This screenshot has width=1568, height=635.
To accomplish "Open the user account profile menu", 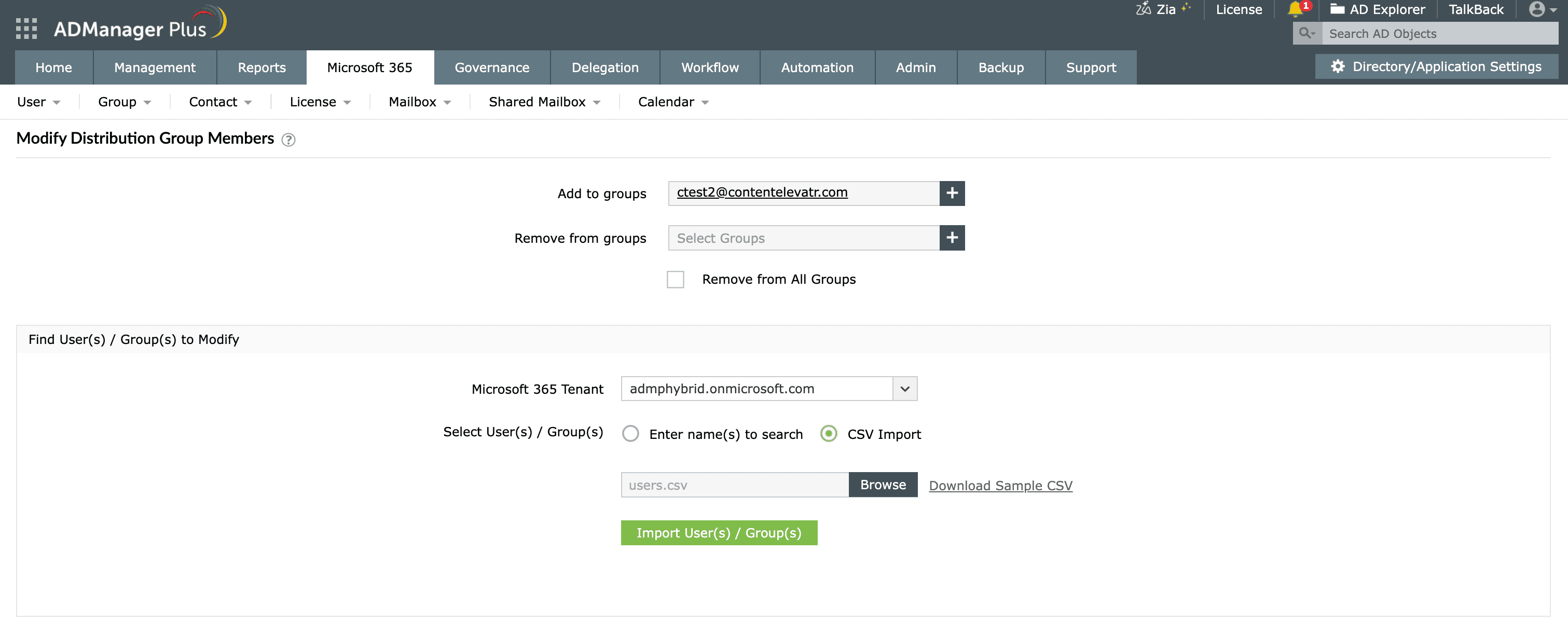I will [1543, 9].
